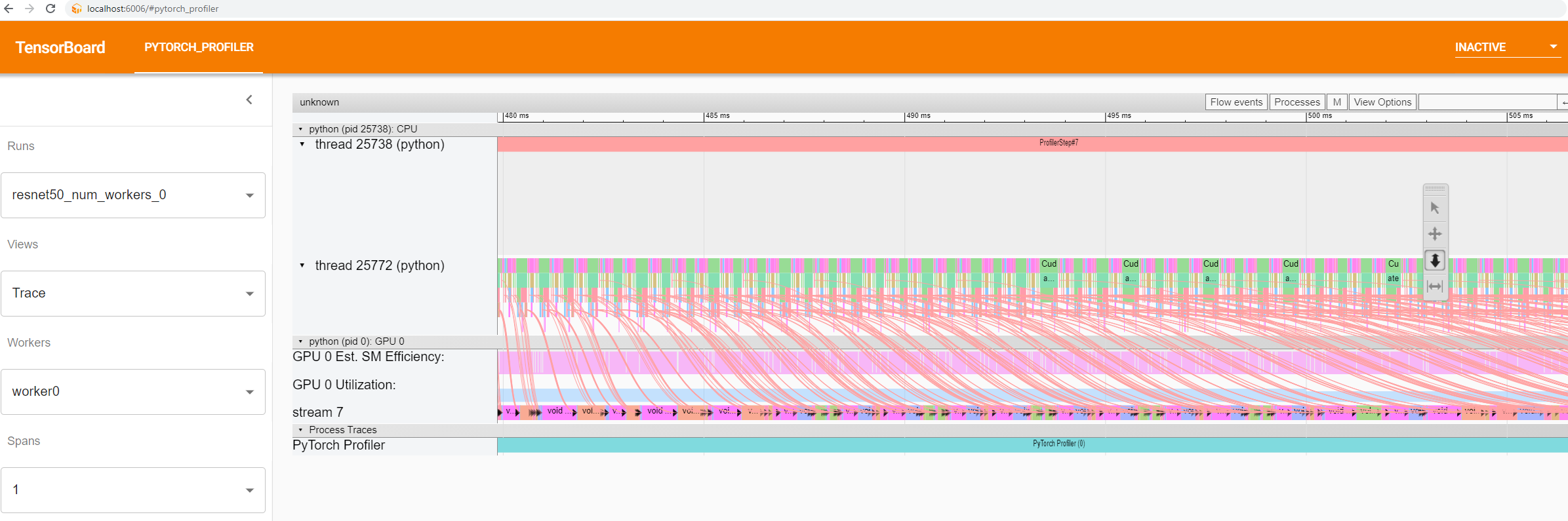This screenshot has width=1568, height=521.
Task: Open View Options in trace viewer
Action: pos(1382,102)
